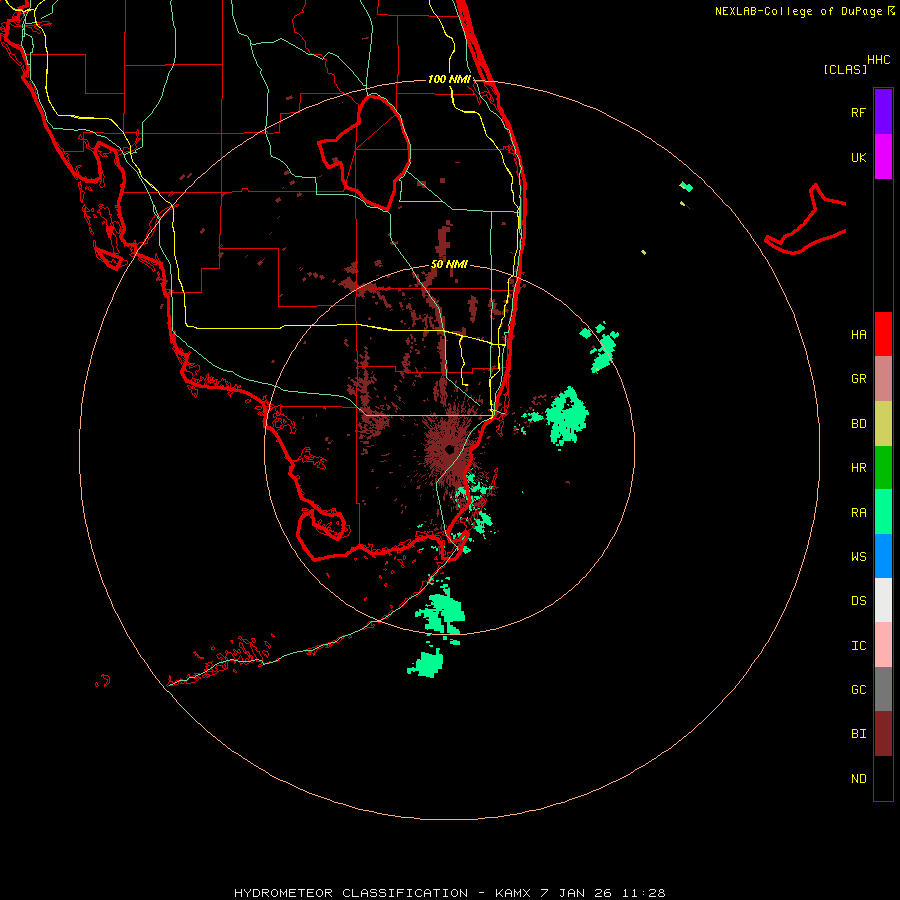This screenshot has height=900, width=900.
Task: Click the rain cell on the 50 NMI ring south
Action: (441, 612)
